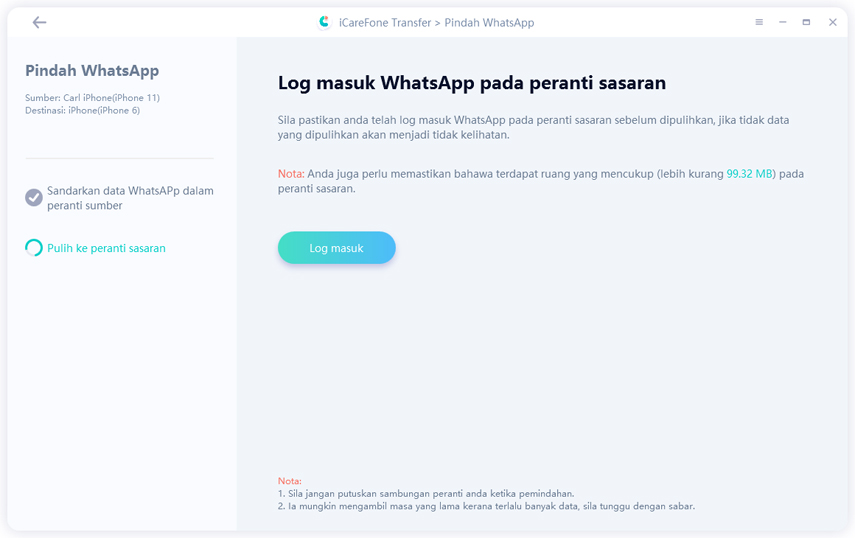Click the bottom red Nota label
Viewport: 855px width, 538px height.
coord(289,481)
